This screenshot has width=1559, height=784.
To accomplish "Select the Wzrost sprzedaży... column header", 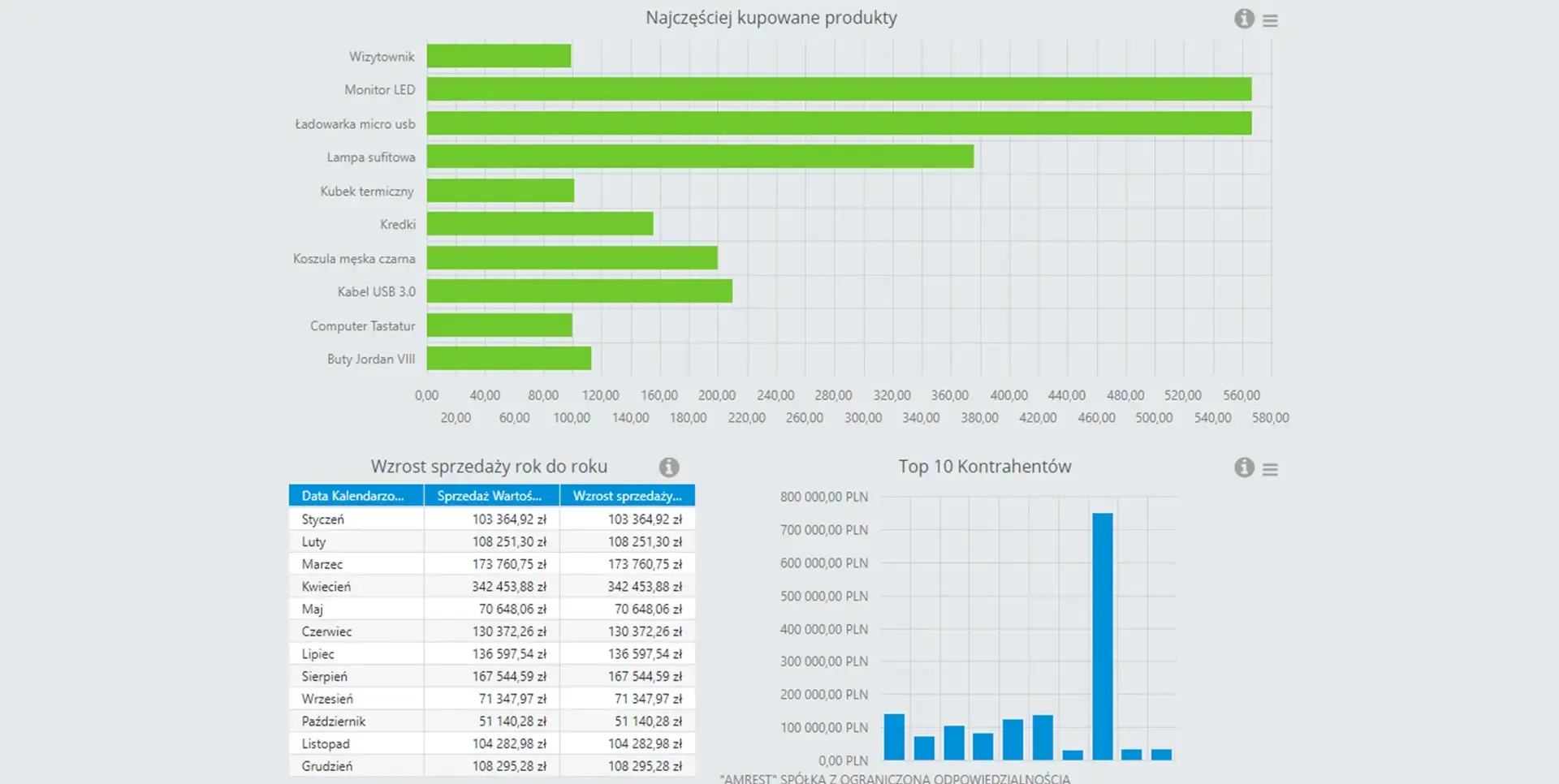I will click(627, 495).
